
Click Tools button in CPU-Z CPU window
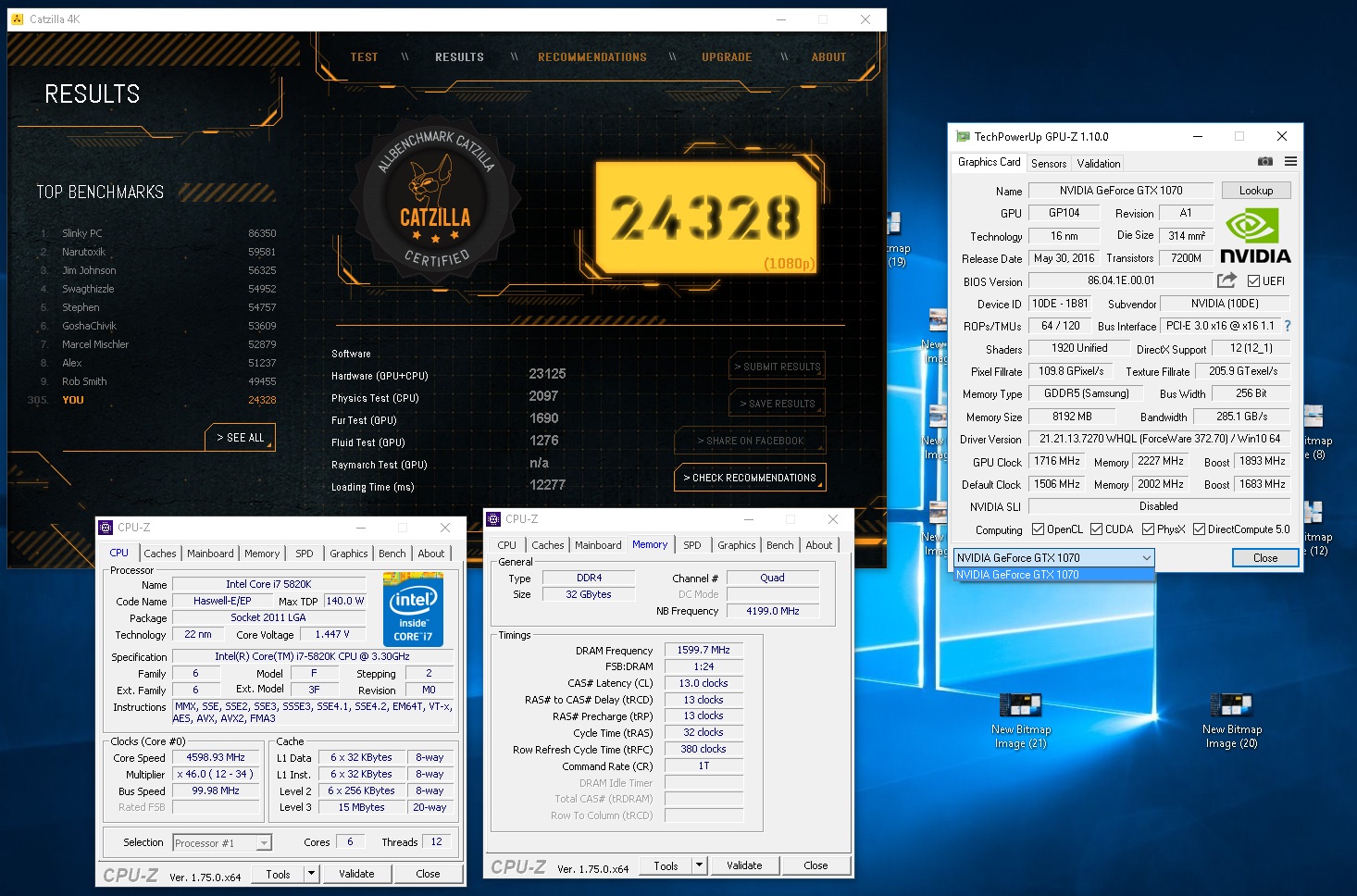[x=278, y=873]
